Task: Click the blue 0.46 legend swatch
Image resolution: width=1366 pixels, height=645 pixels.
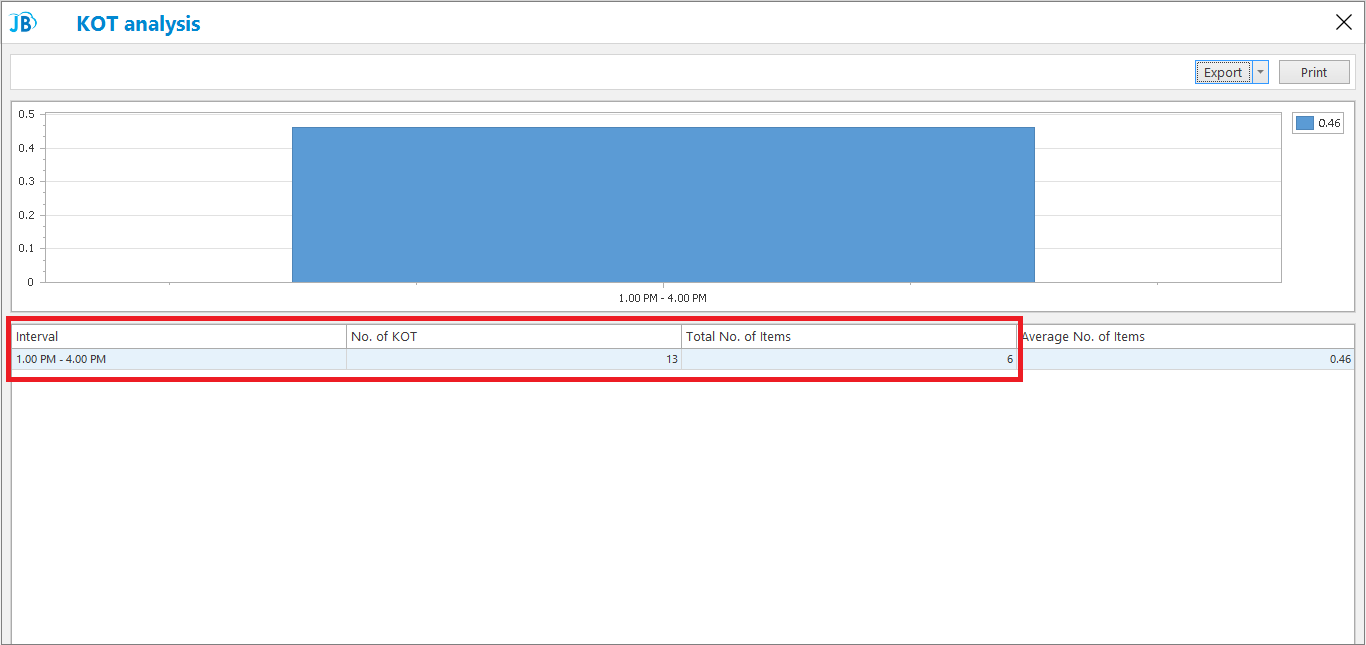Action: [1305, 123]
